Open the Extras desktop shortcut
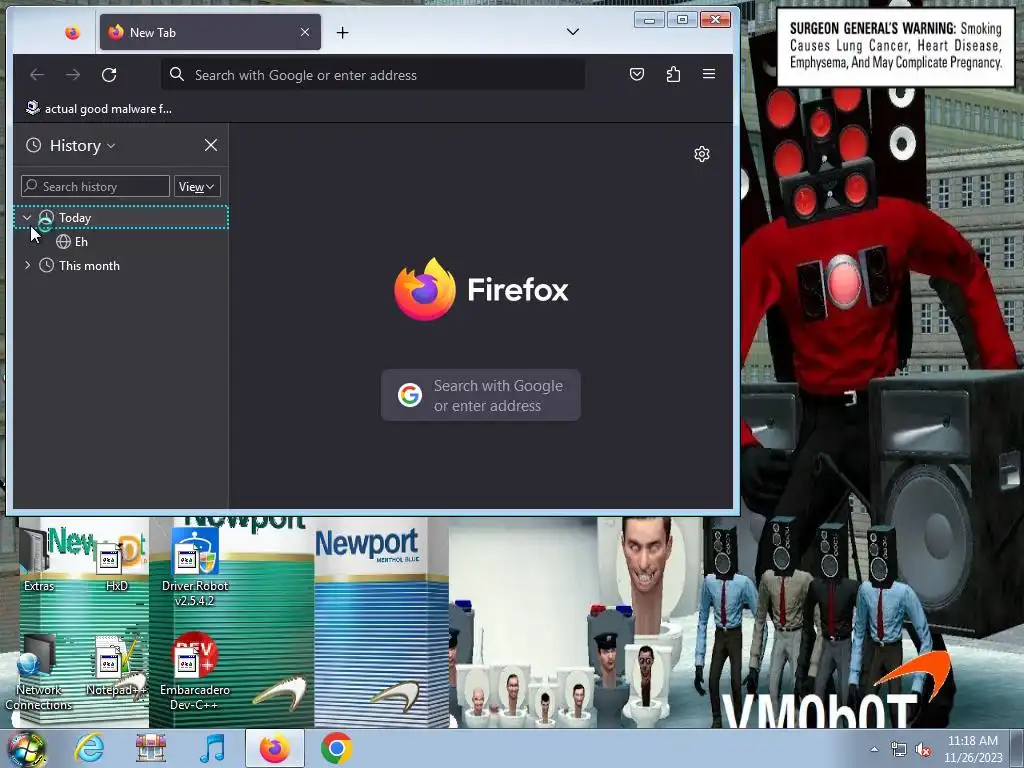This screenshot has height=768, width=1024. pos(39,559)
